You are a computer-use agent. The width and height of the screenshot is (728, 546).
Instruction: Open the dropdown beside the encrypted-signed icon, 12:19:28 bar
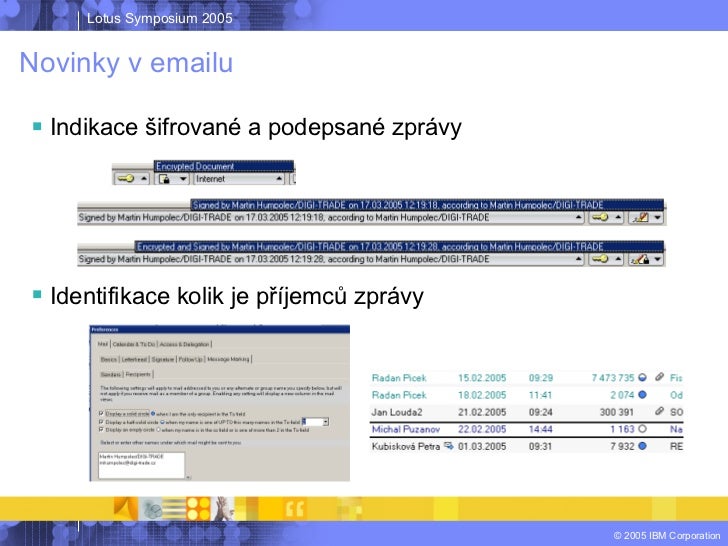tap(658, 260)
